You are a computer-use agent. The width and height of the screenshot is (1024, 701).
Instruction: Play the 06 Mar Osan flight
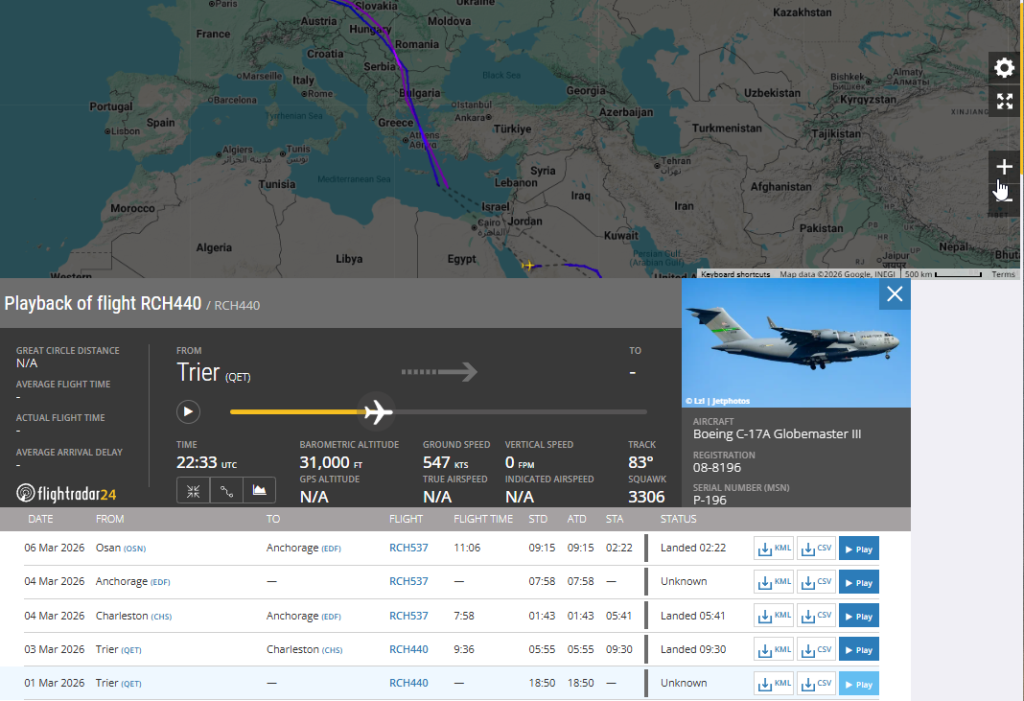(858, 549)
